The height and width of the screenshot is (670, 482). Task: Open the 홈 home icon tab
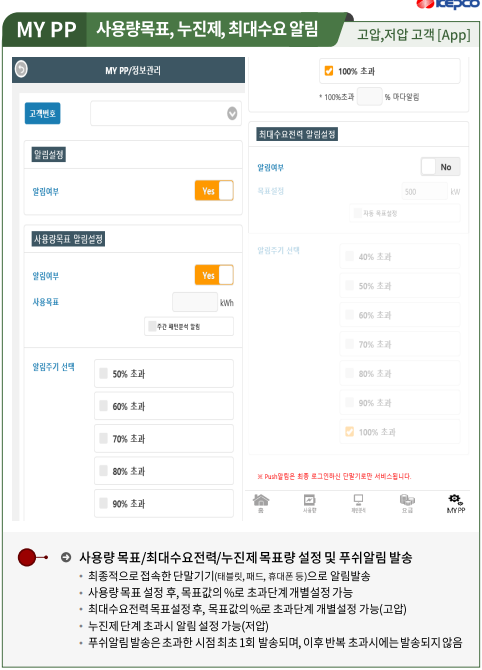tap(261, 503)
